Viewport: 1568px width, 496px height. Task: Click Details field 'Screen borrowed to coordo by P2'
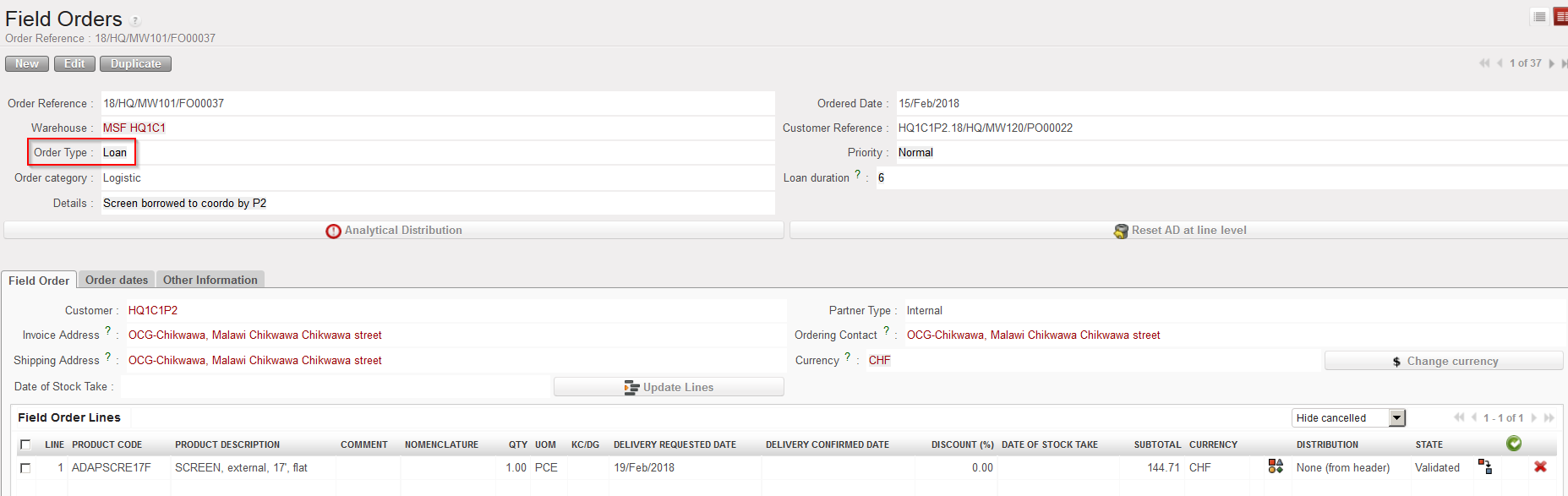(x=438, y=203)
